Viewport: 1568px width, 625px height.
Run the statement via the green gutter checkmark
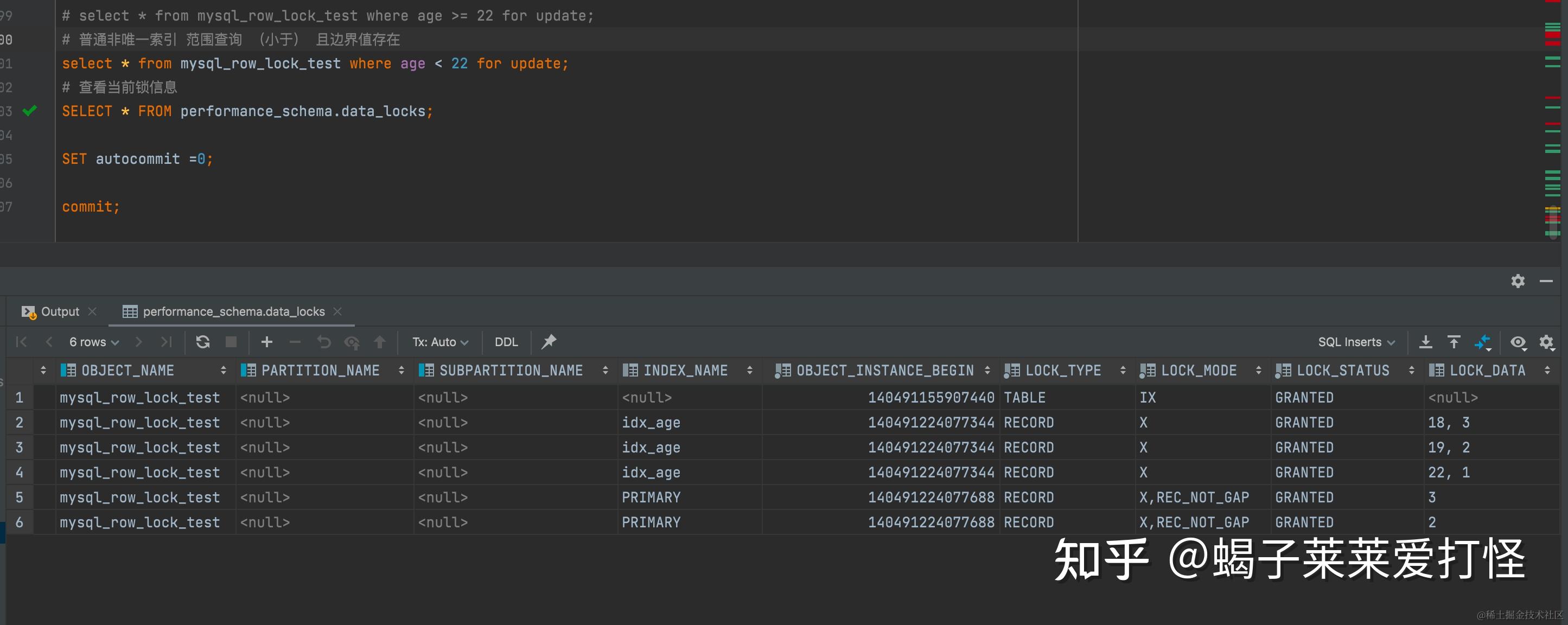coord(29,111)
